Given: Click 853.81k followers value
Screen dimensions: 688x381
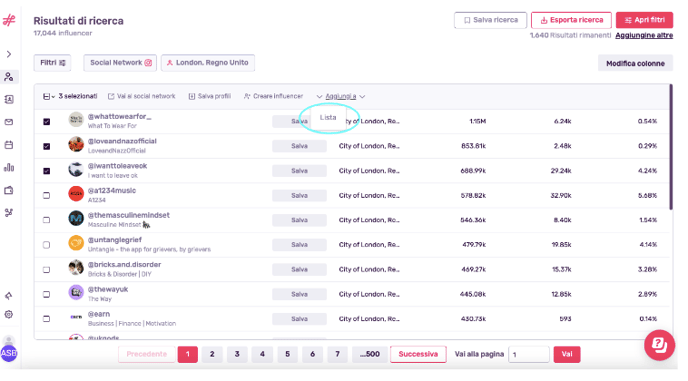Looking at the screenshot, I should click(473, 146).
